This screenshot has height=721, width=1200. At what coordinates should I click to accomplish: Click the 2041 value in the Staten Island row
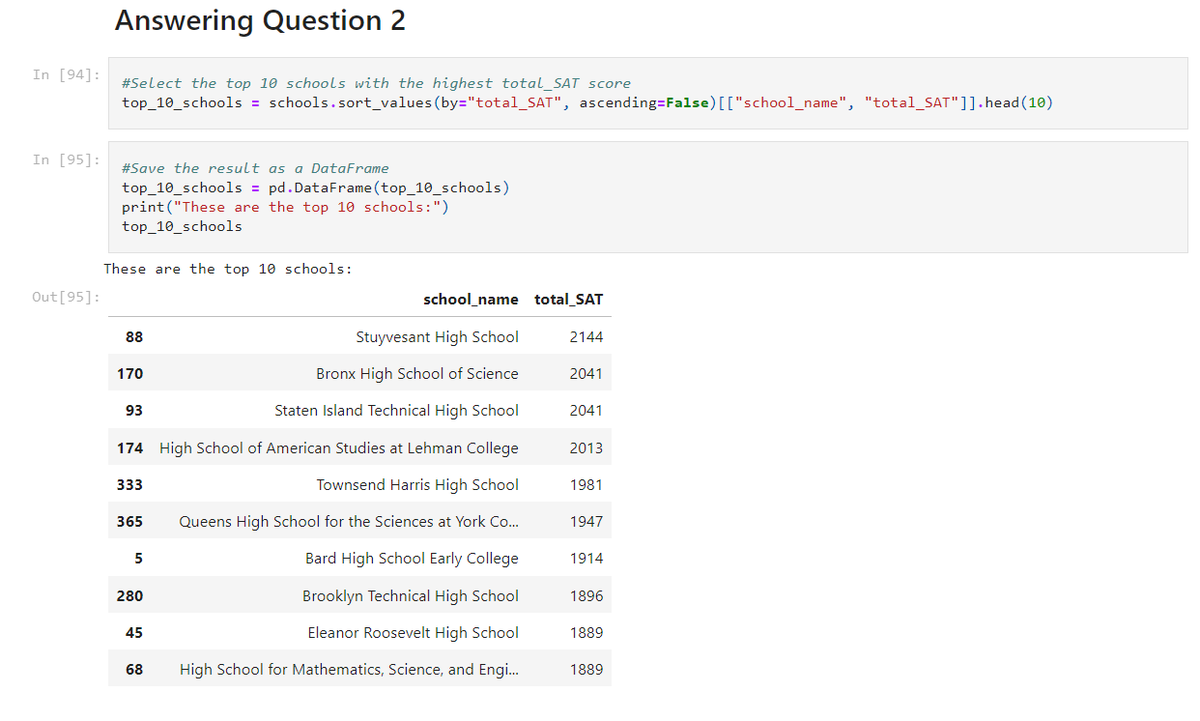click(x=586, y=411)
